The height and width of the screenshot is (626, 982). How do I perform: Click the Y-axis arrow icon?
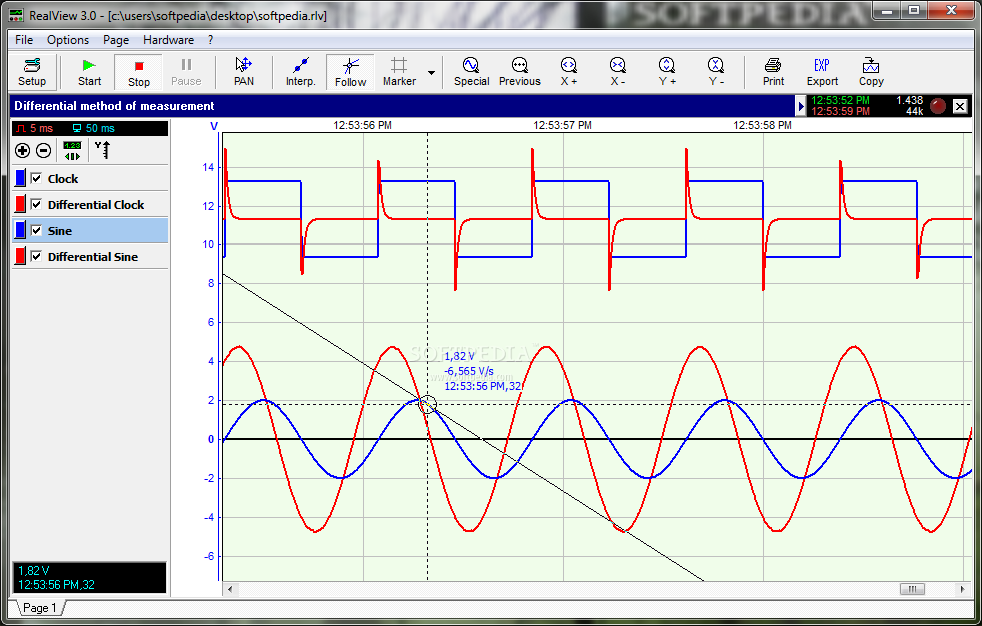[x=103, y=150]
